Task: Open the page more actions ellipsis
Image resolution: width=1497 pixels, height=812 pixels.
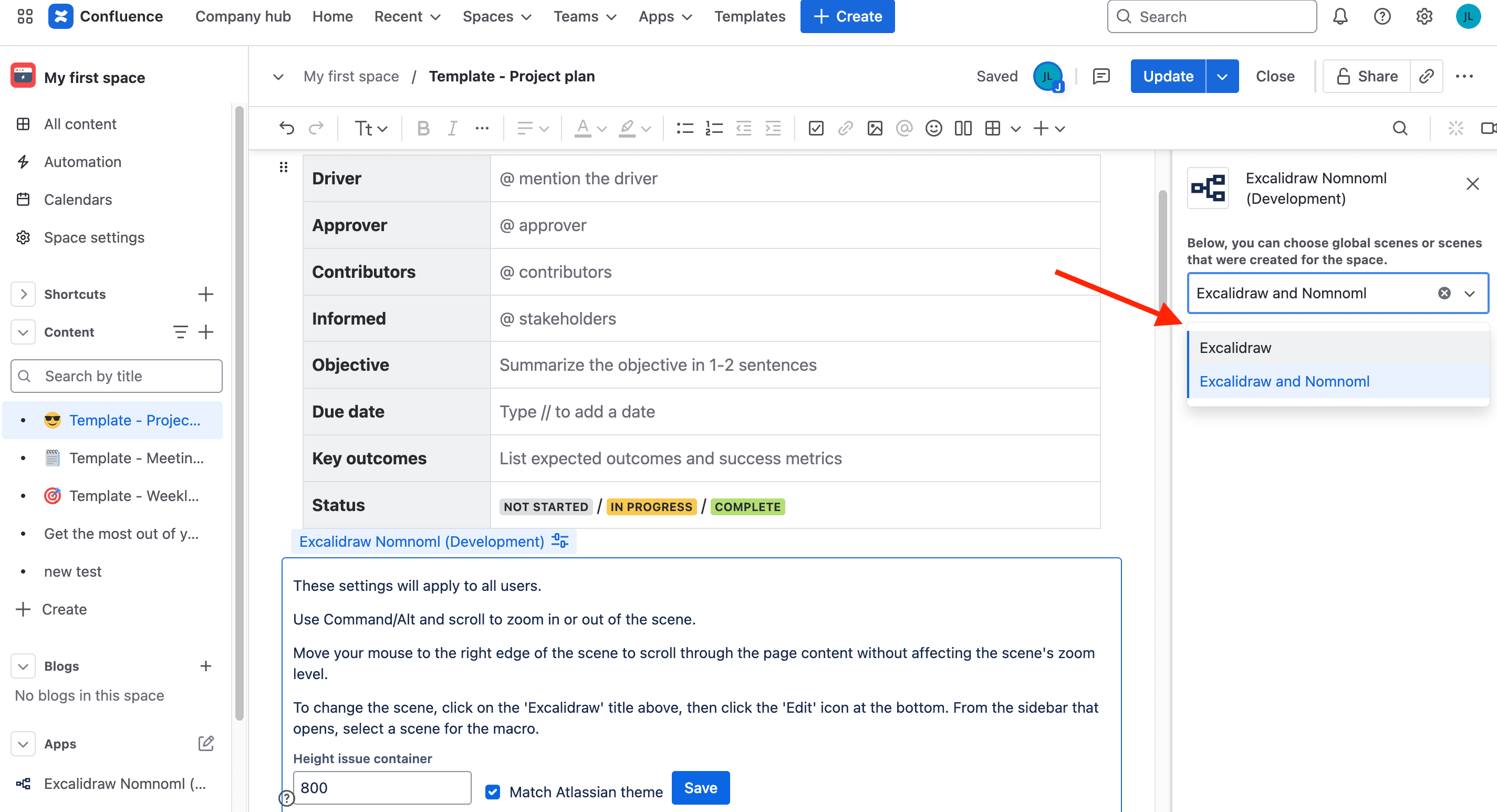Action: (1464, 76)
